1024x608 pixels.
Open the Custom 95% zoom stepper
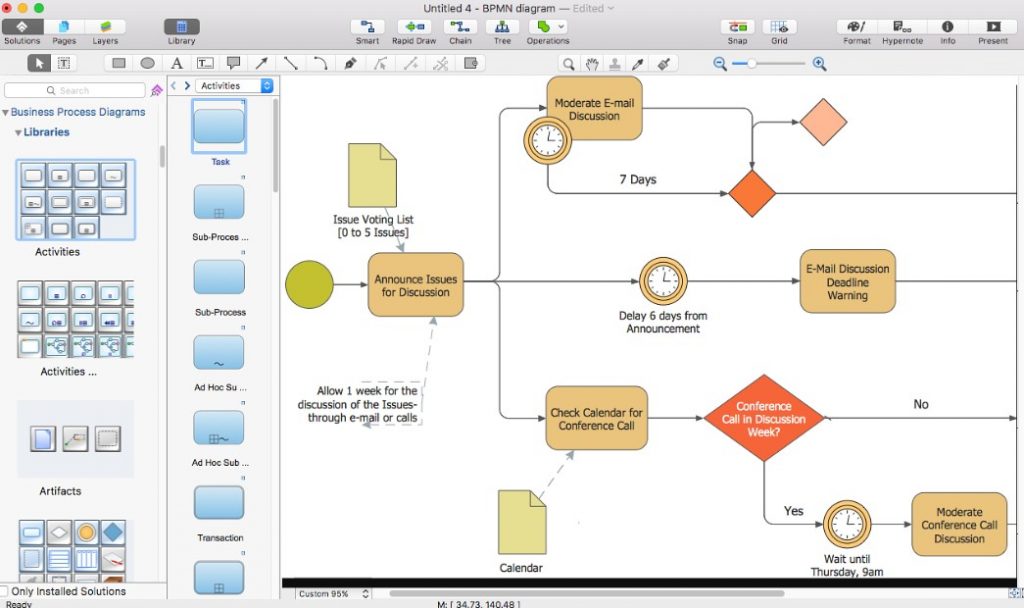click(x=366, y=594)
